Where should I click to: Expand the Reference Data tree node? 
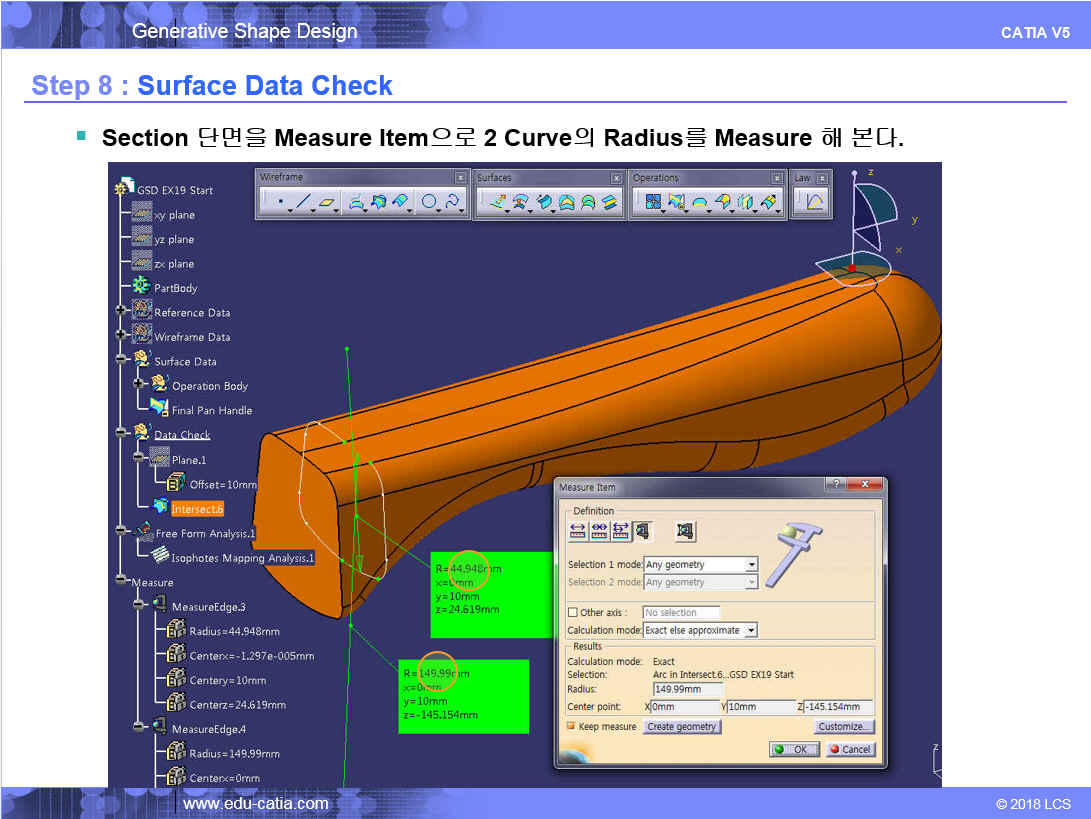coord(122,312)
